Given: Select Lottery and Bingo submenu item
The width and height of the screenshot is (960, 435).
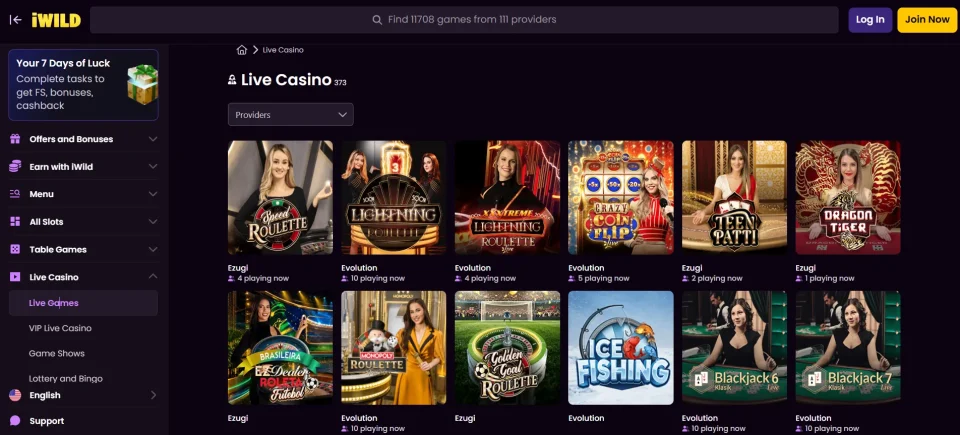Looking at the screenshot, I should point(66,379).
